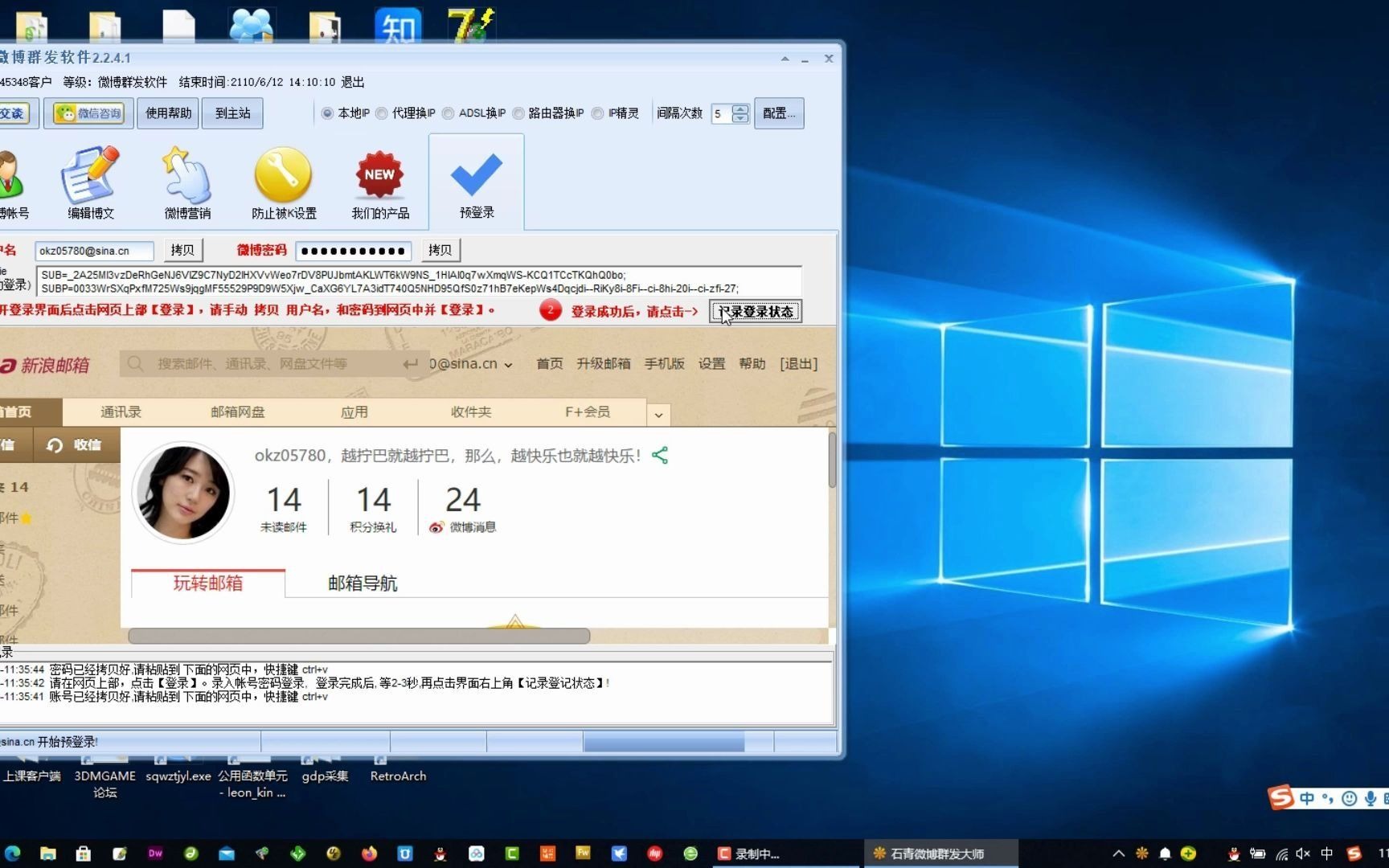Open Microsoft Edge from the taskbar
Screen dimensions: 1389x868
pyautogui.click(x=12, y=854)
